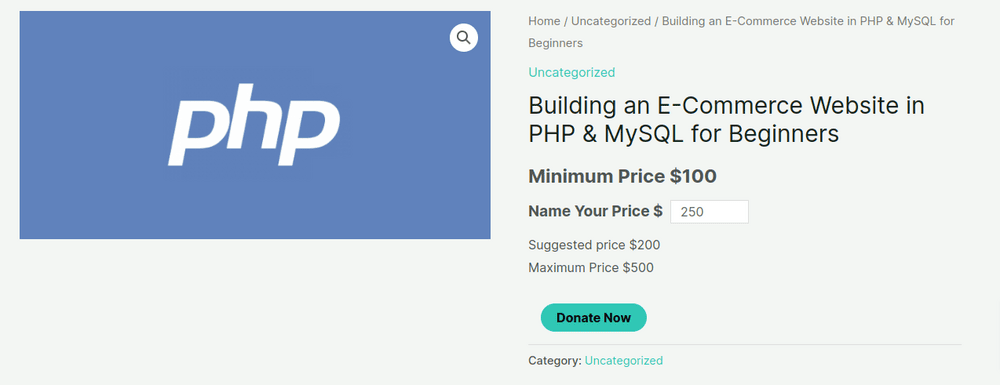The width and height of the screenshot is (1000, 385).
Task: Click the dollar sign beside price field
Action: pos(658,211)
